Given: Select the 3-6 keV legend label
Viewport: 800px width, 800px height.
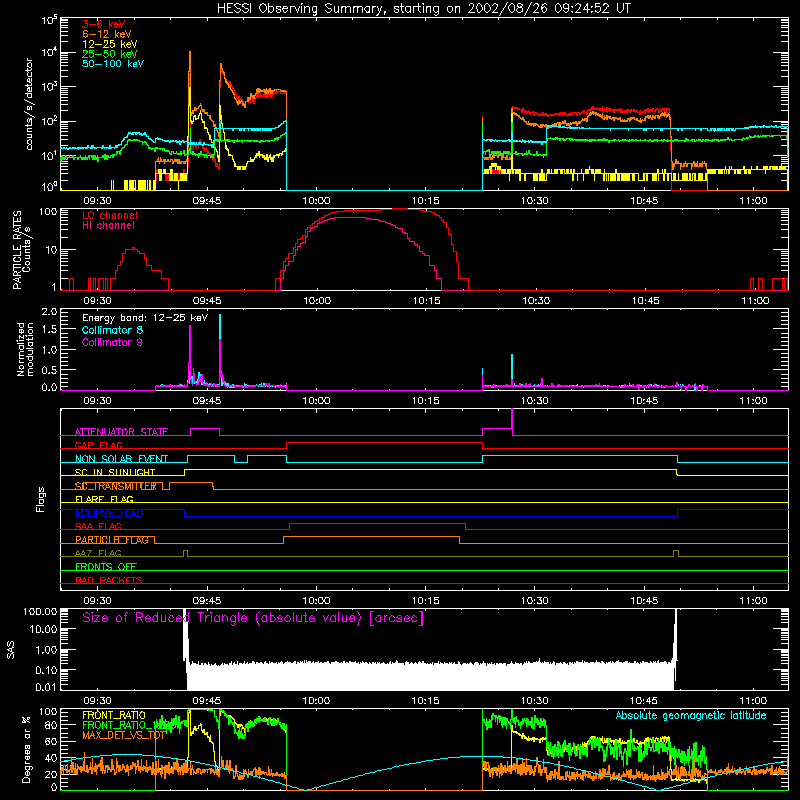Looking at the screenshot, I should pyautogui.click(x=104, y=24).
